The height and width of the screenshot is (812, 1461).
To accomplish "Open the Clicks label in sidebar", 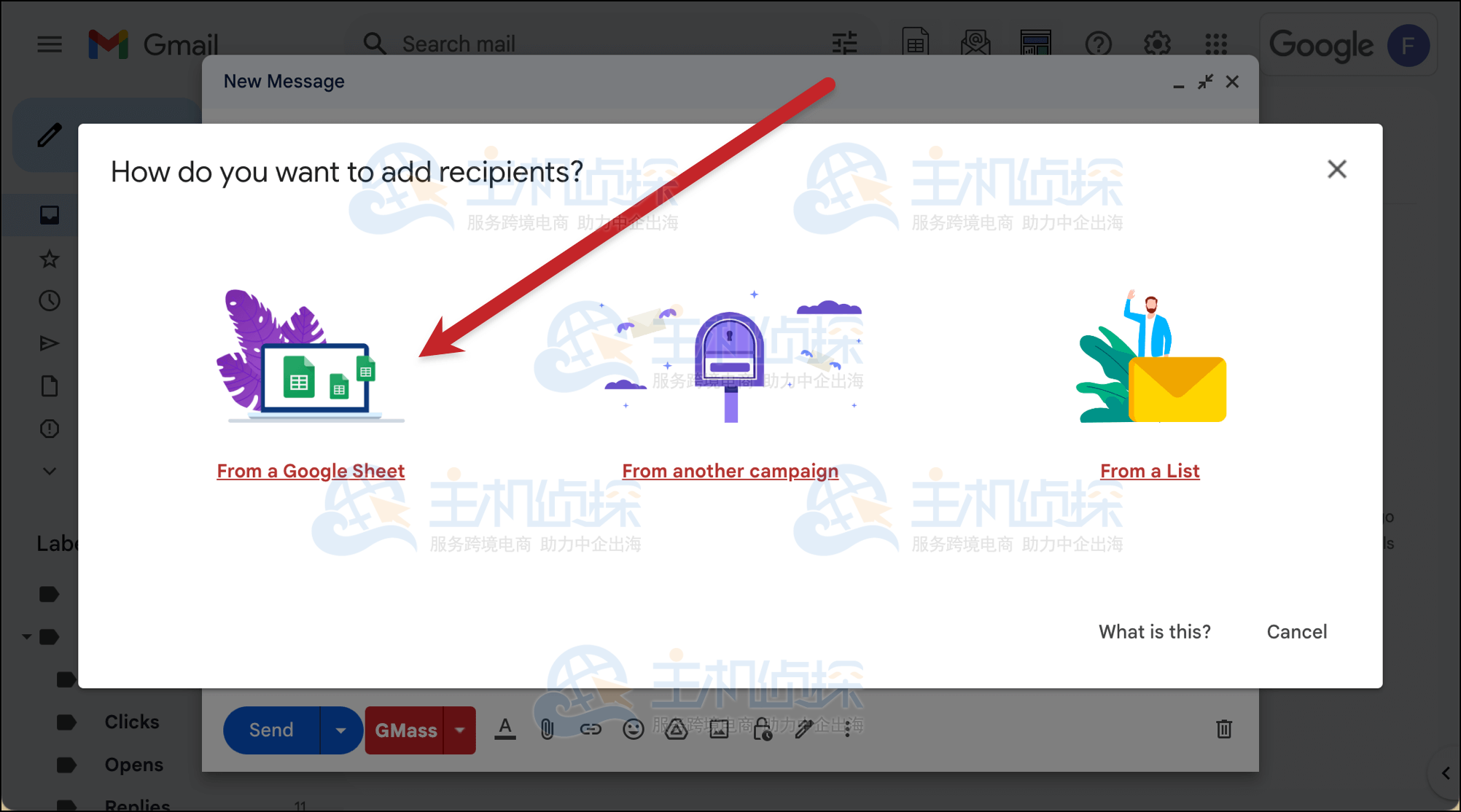I will coord(131,722).
